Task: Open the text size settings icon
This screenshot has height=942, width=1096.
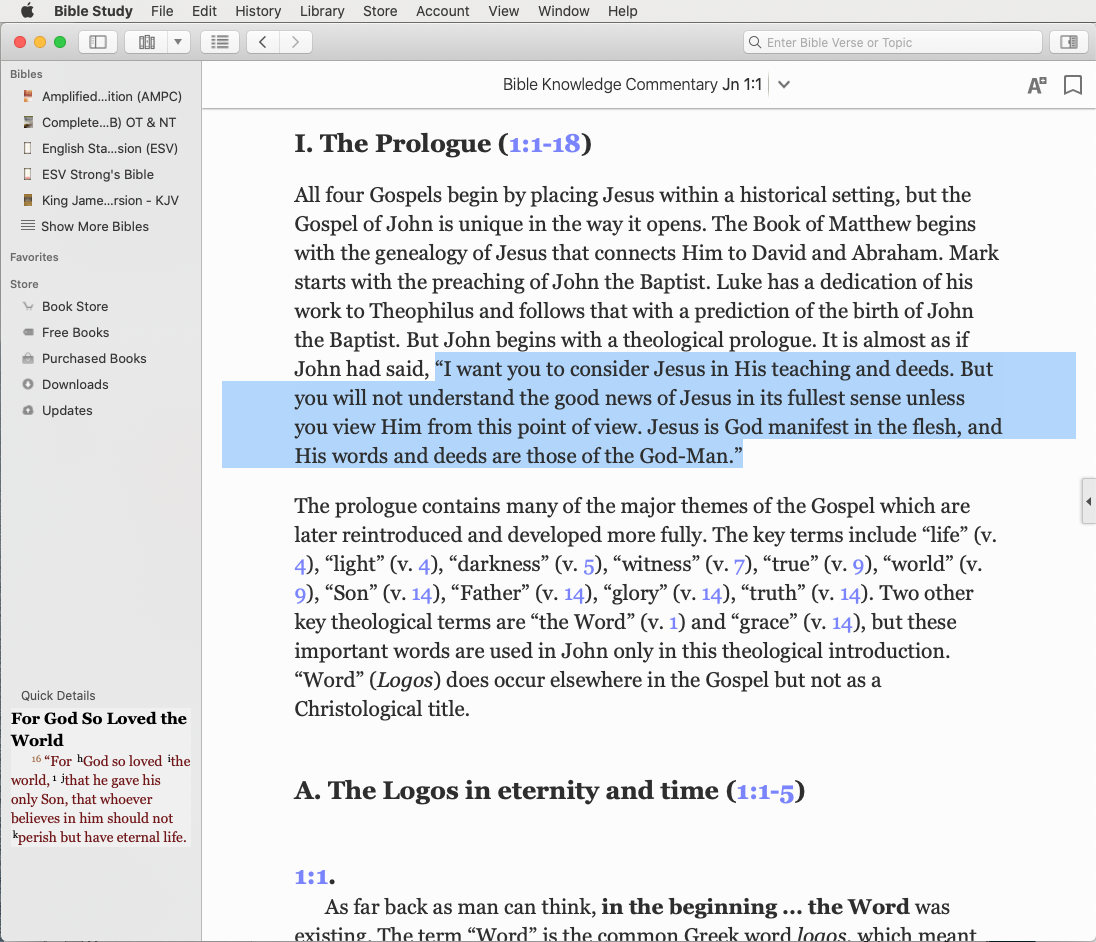Action: [1037, 85]
